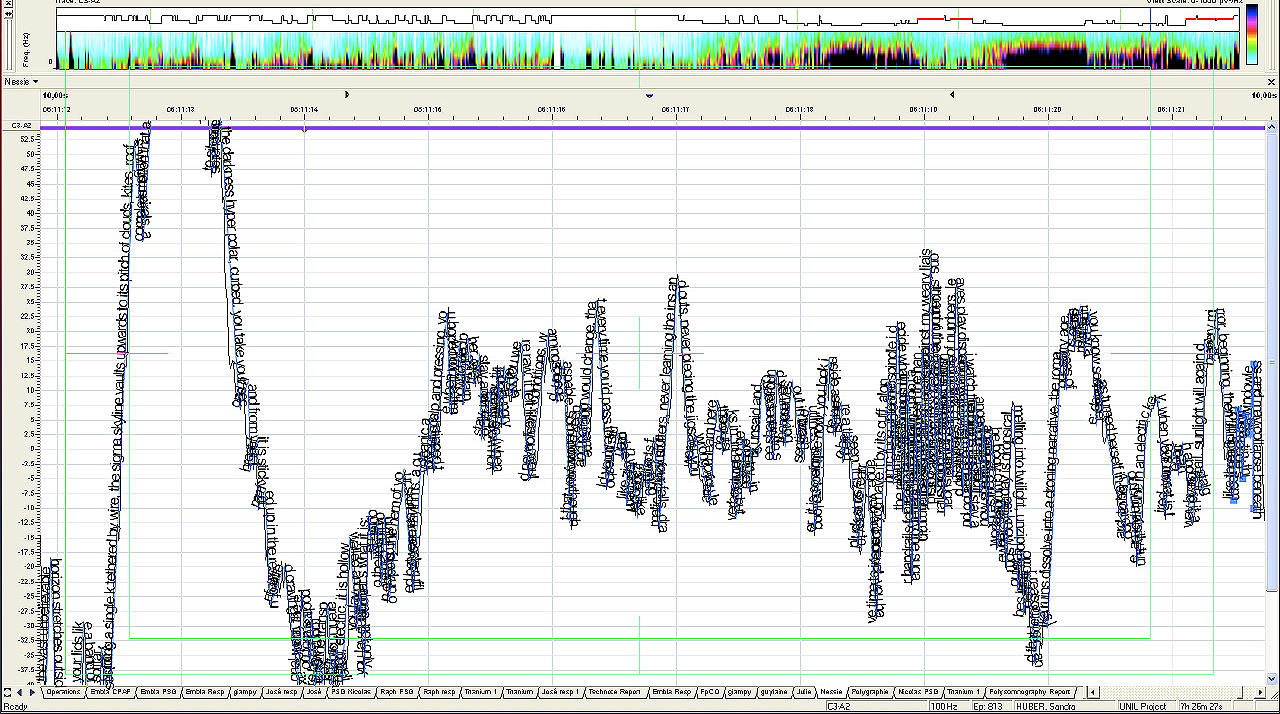The width and height of the screenshot is (1280, 714).
Task: Switch to the Operations tab
Action: pyautogui.click(x=63, y=692)
